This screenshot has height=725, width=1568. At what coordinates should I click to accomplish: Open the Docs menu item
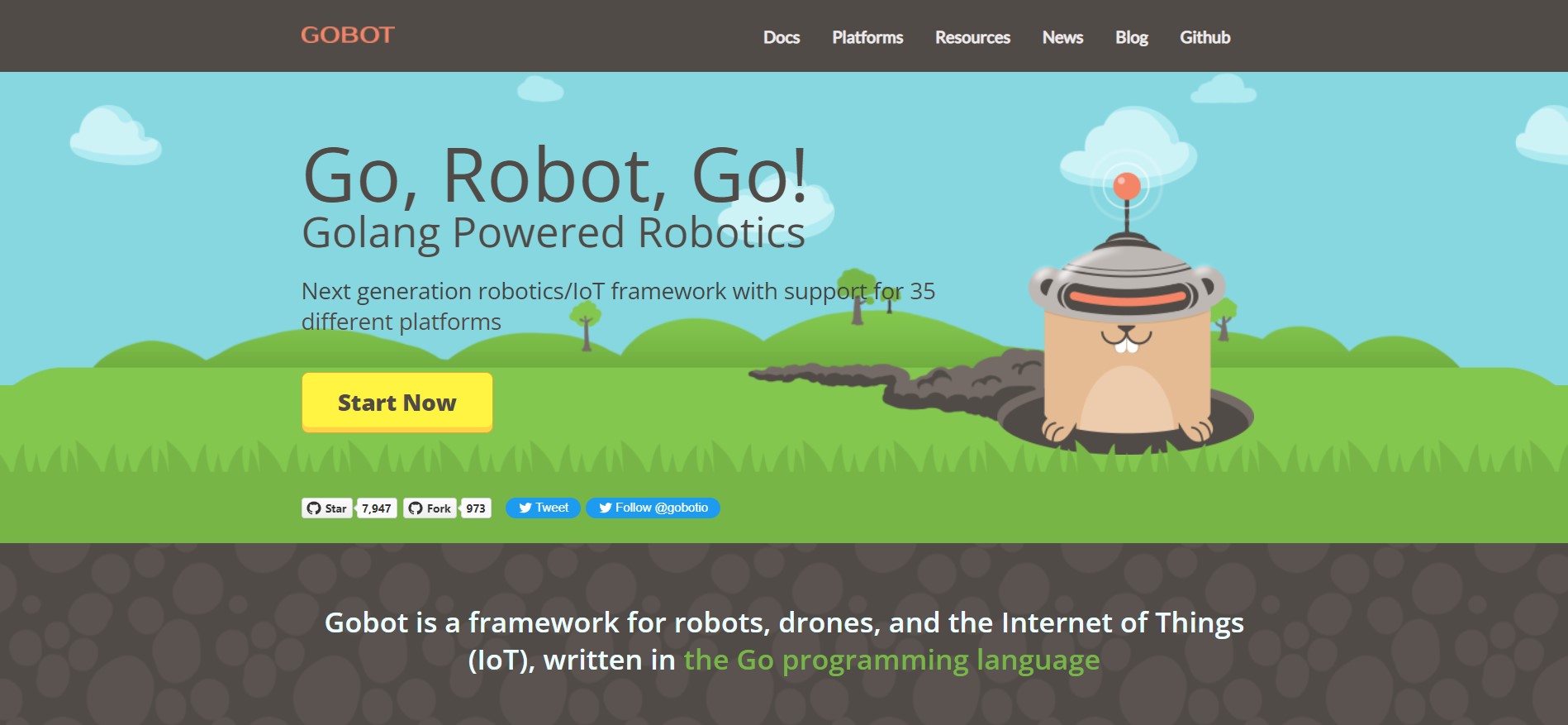click(782, 37)
